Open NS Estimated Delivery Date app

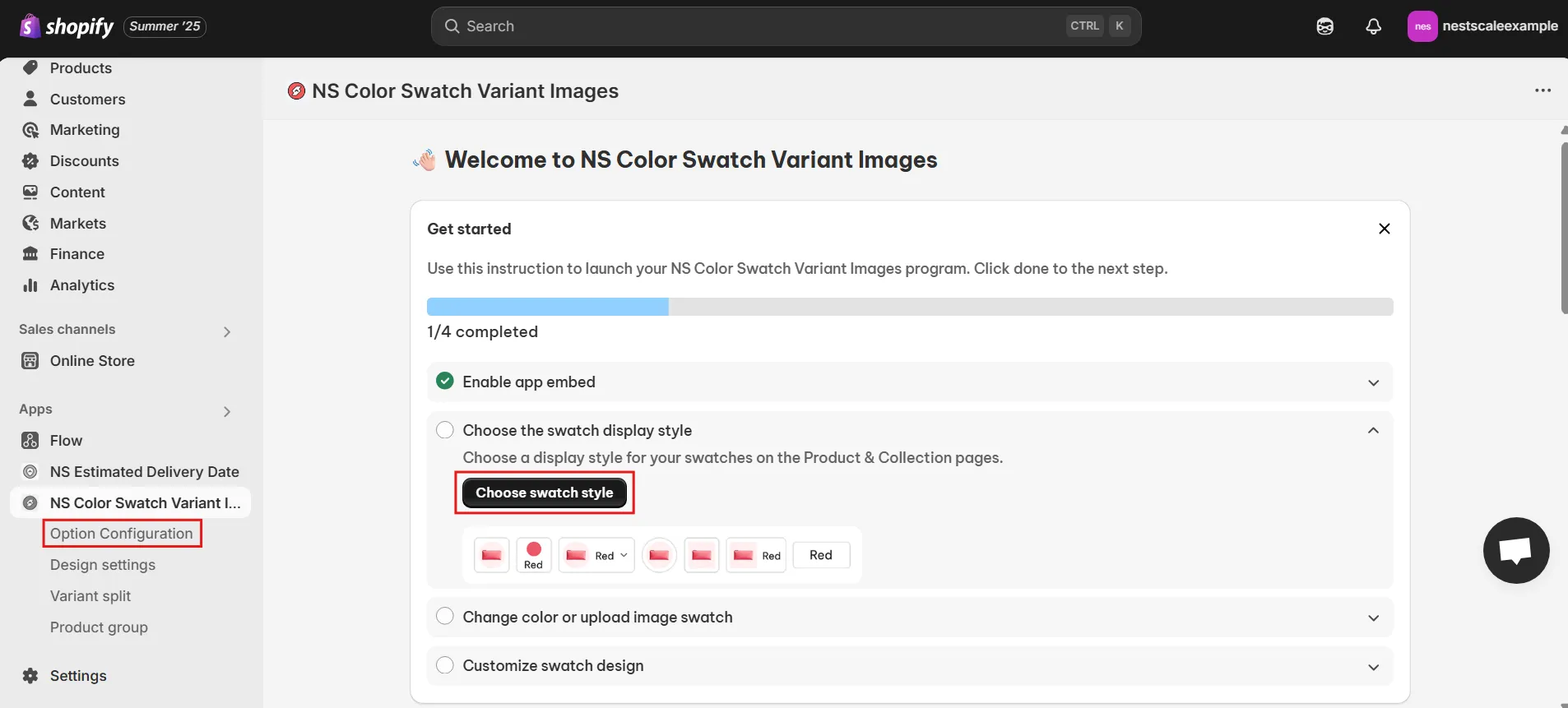pos(145,472)
